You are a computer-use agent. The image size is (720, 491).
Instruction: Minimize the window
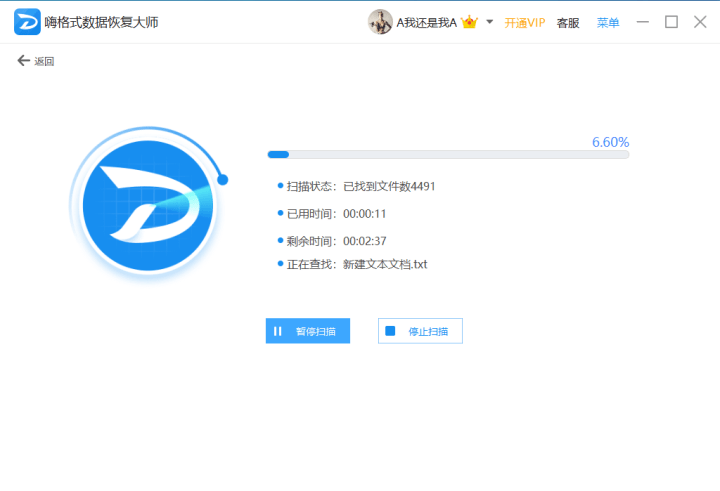pyautogui.click(x=643, y=22)
